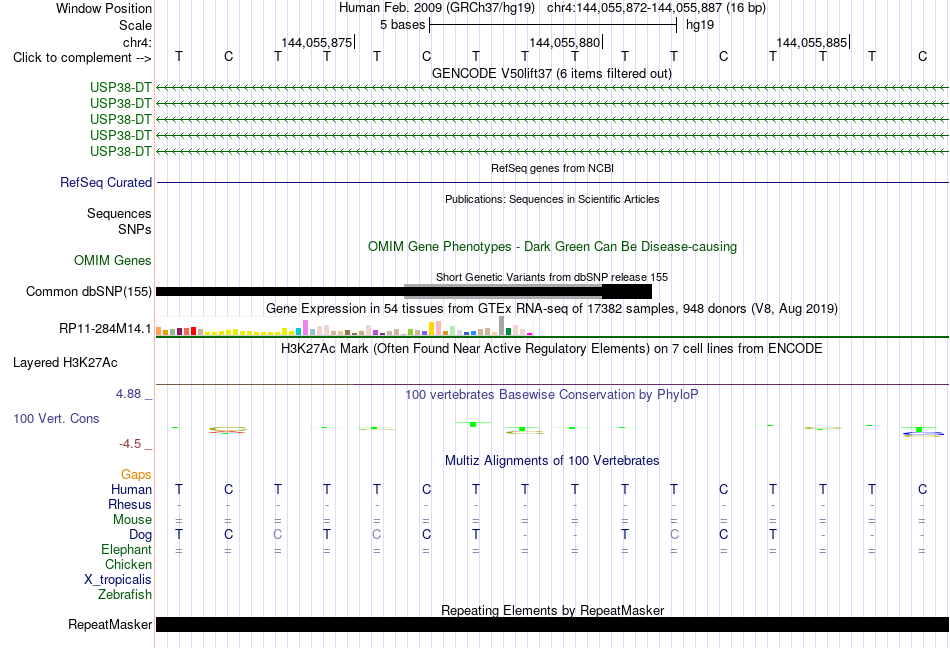Image resolution: width=950 pixels, height=648 pixels.
Task: Click the Rhesus species label
Action: (x=130, y=504)
